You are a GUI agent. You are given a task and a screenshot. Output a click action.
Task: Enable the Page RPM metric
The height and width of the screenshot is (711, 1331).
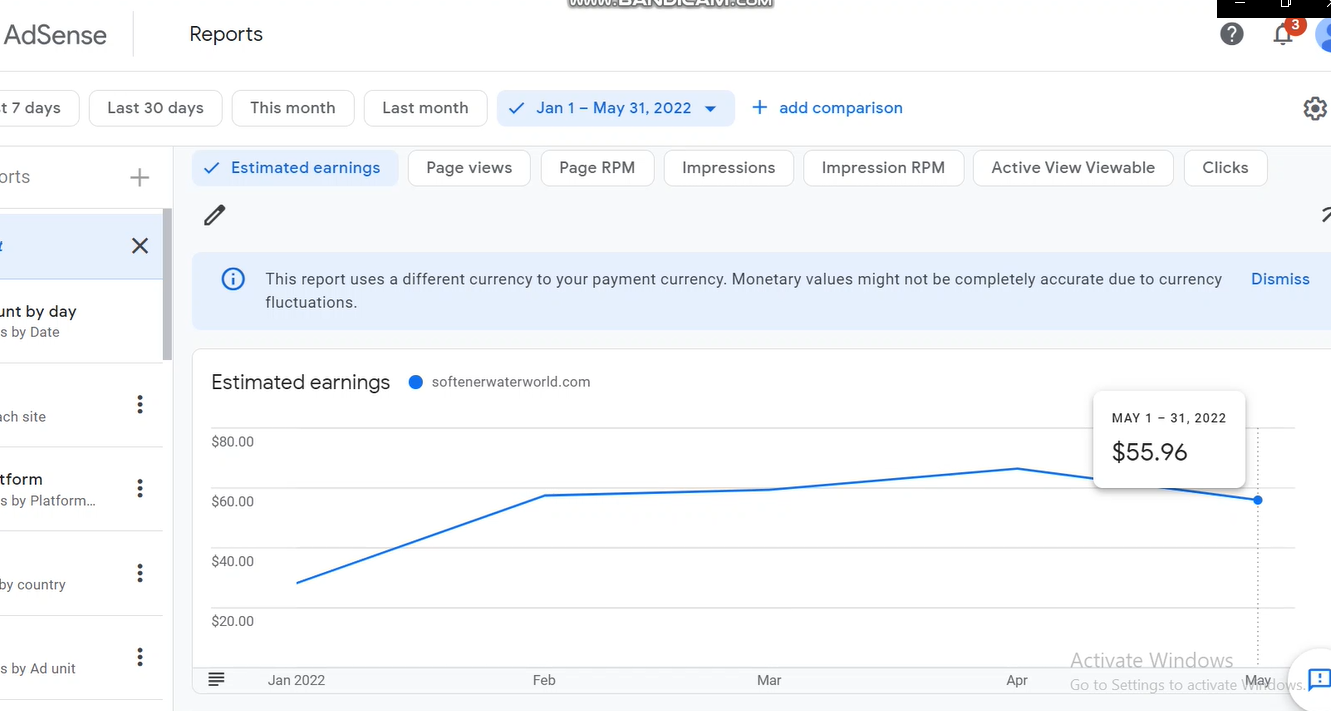point(597,168)
